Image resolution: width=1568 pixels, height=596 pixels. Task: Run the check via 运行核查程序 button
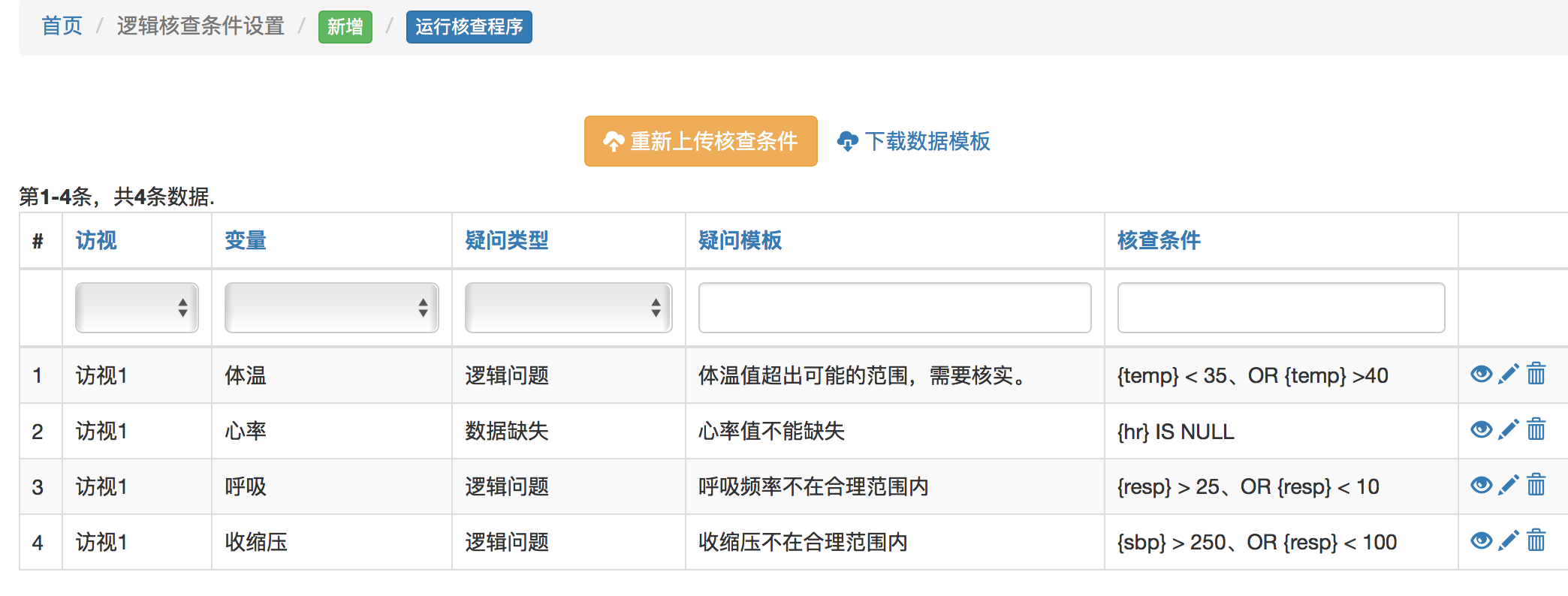click(x=469, y=27)
